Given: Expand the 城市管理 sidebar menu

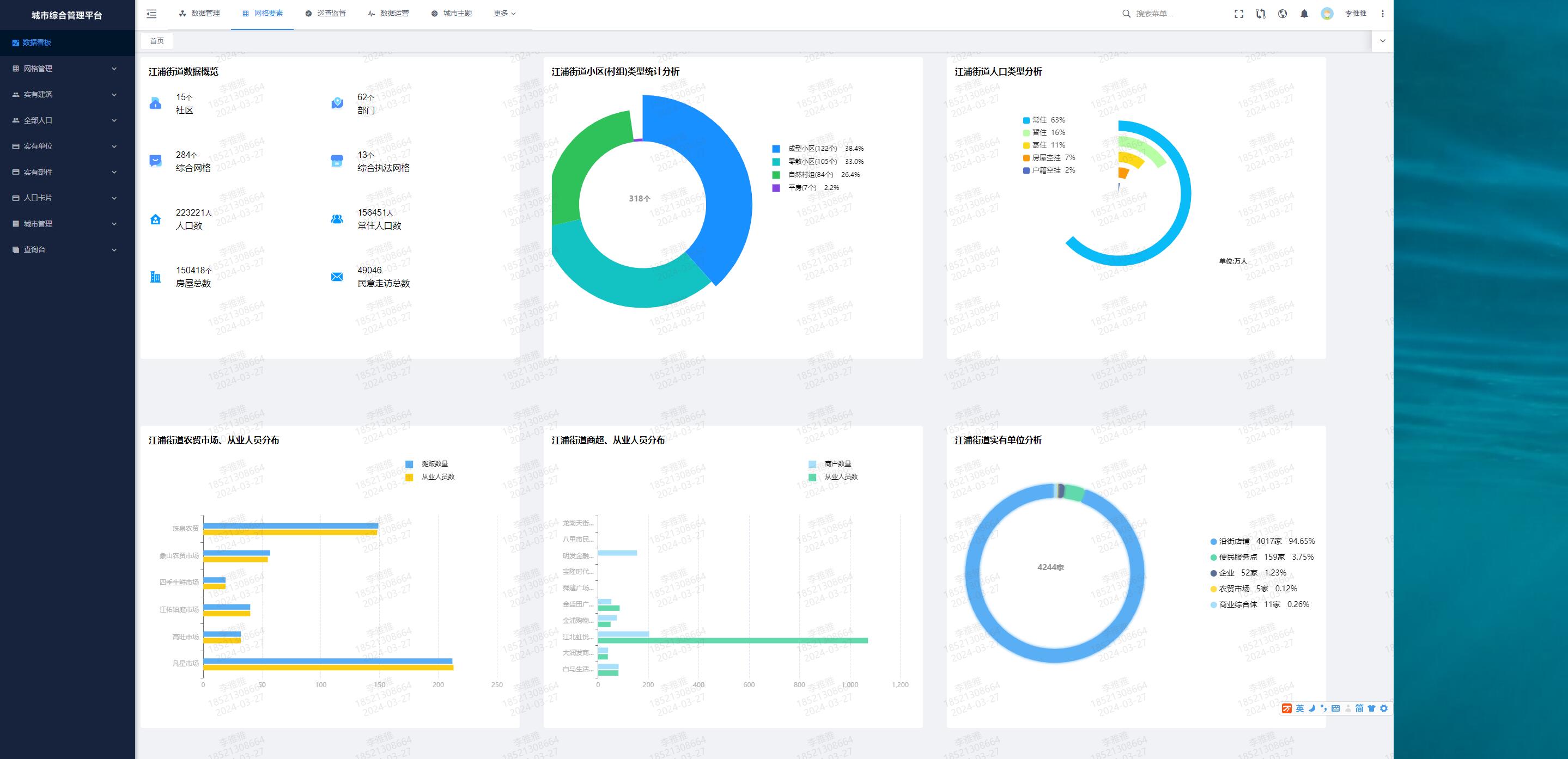Looking at the screenshot, I should tap(67, 224).
